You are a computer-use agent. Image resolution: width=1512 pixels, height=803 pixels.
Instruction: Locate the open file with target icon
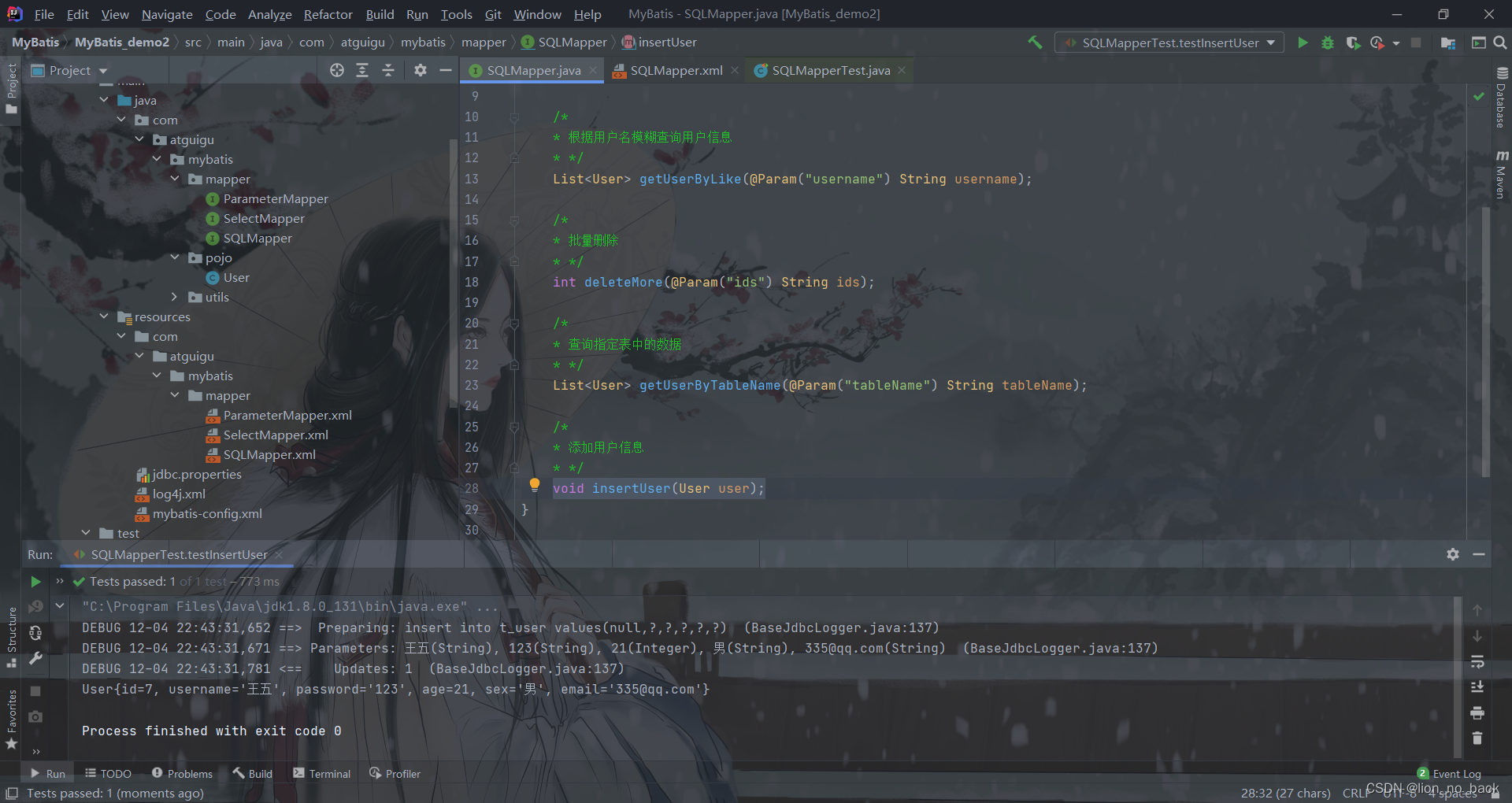click(x=337, y=70)
